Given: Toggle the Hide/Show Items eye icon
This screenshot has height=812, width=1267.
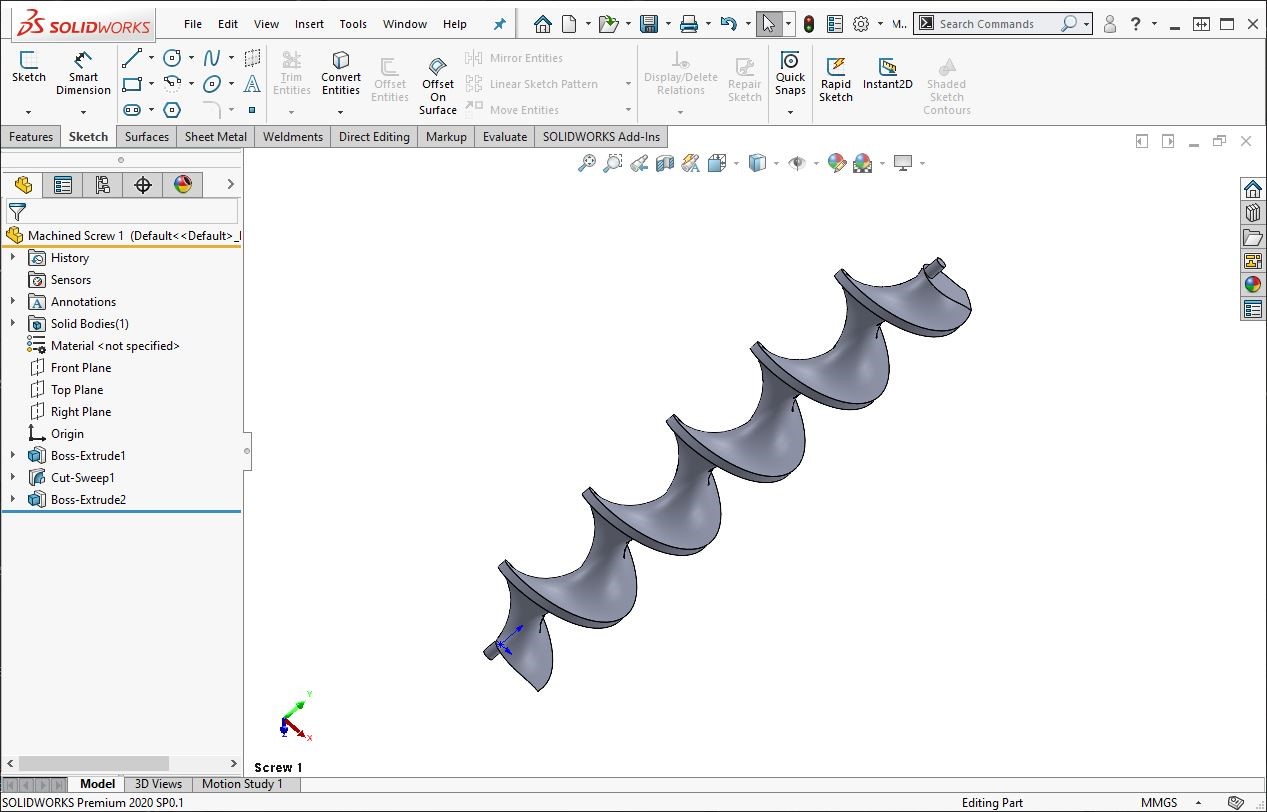Looking at the screenshot, I should click(x=797, y=163).
